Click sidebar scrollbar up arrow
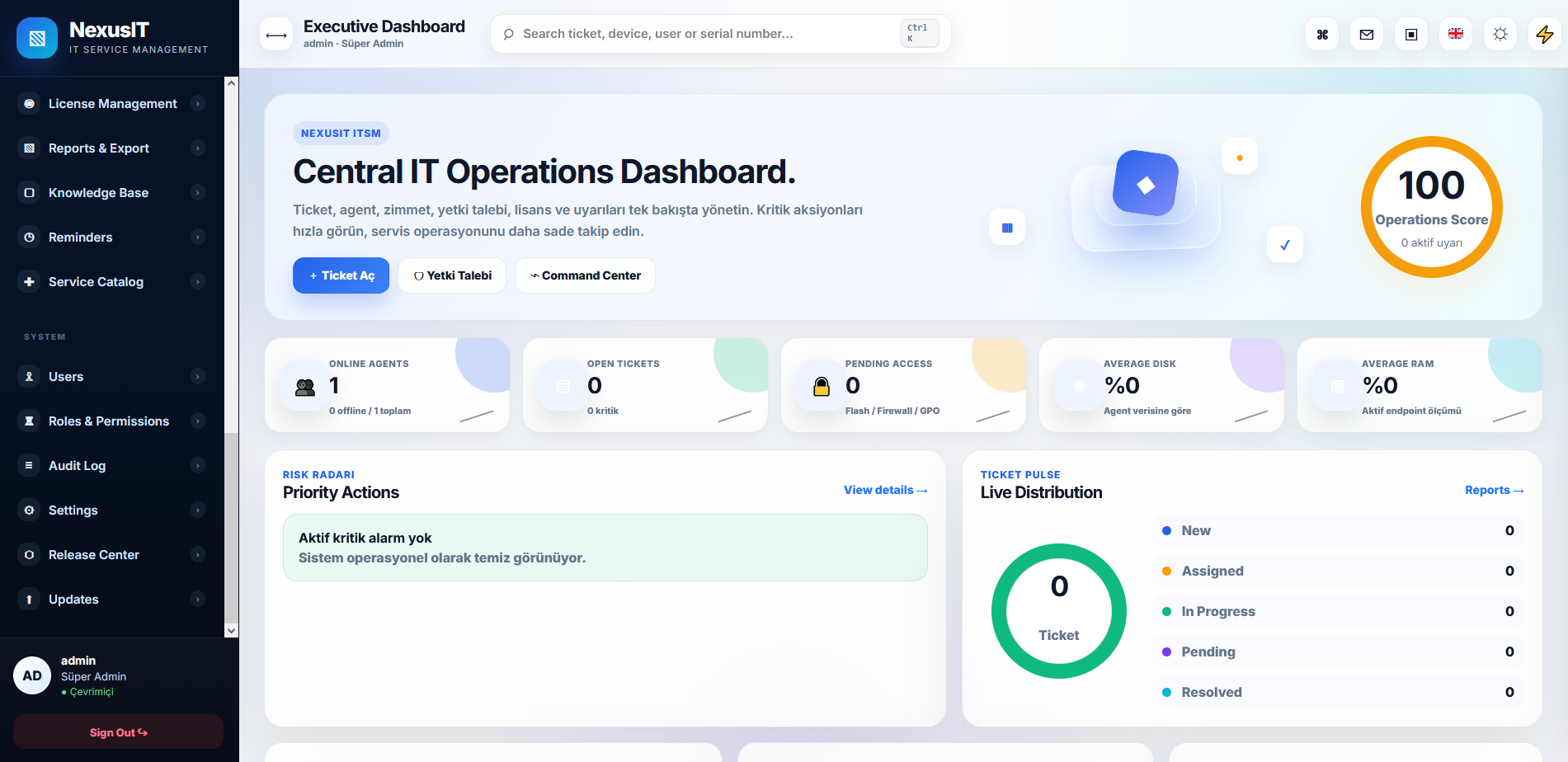 point(232,83)
